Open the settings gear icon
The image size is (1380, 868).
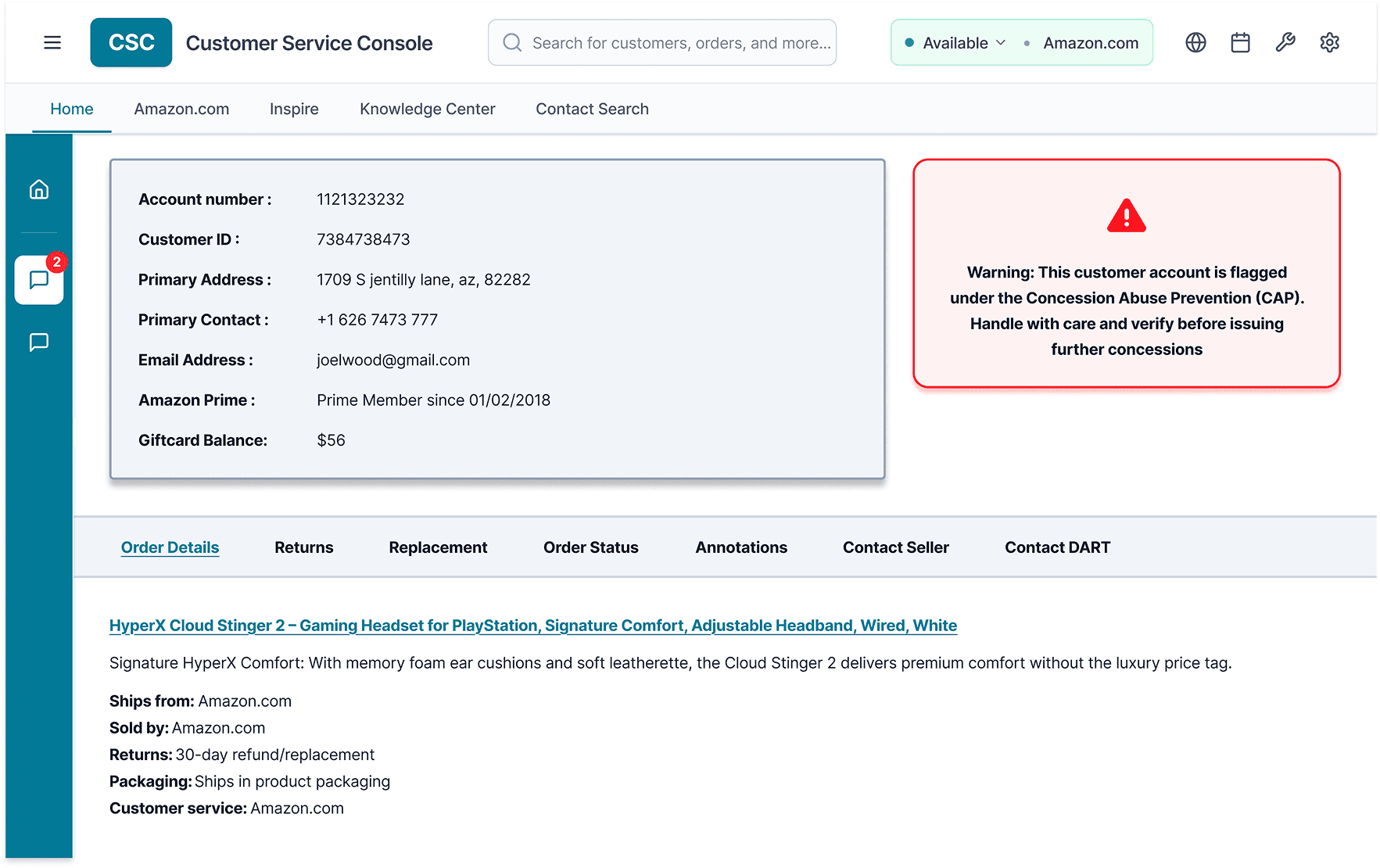click(x=1330, y=42)
